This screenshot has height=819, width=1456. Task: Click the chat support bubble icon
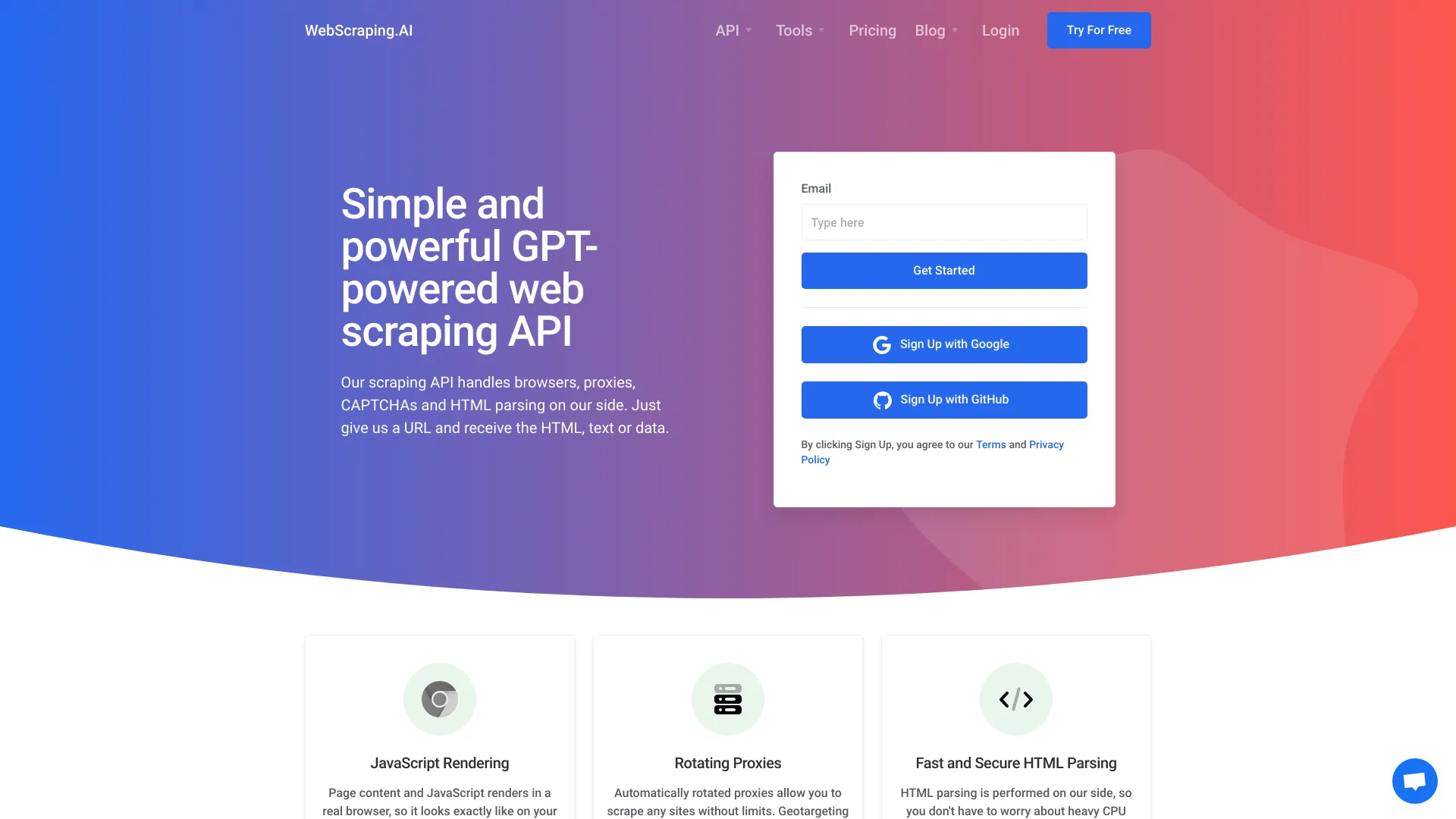(x=1414, y=780)
